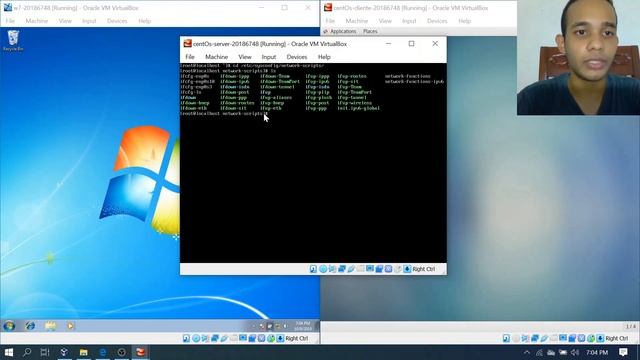Click workspace switcher 1/4 in centOs-cliente
The width and height of the screenshot is (640, 360).
coord(631,326)
